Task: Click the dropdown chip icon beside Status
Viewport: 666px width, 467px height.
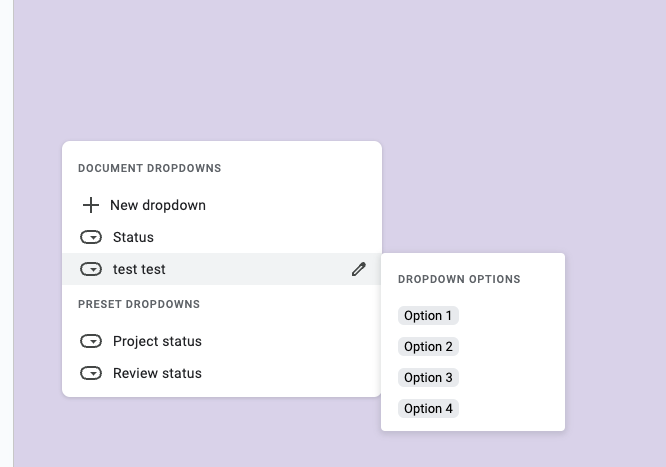Action: tap(91, 237)
